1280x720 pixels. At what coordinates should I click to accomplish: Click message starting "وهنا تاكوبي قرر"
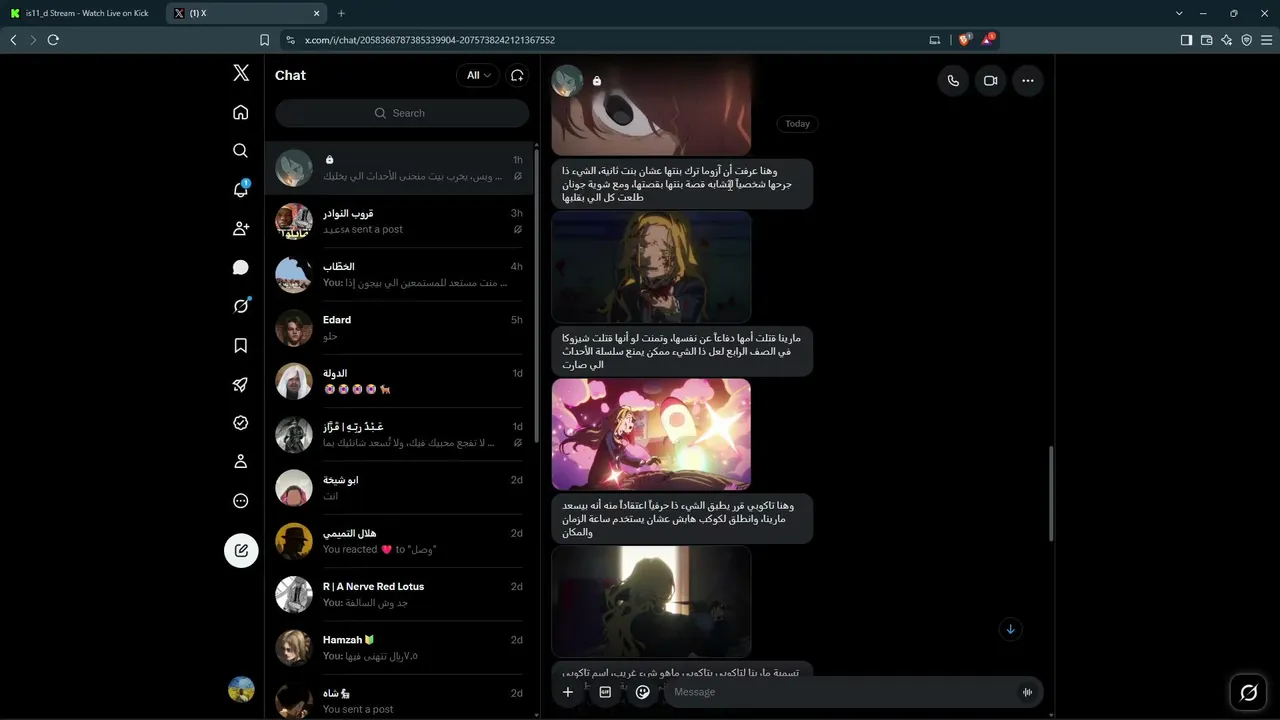point(682,519)
